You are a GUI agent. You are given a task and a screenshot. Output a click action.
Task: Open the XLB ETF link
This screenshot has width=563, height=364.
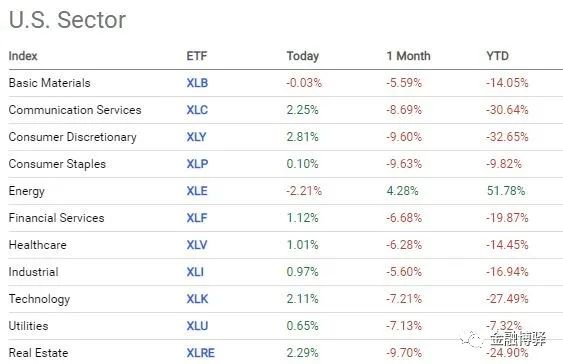click(x=197, y=83)
